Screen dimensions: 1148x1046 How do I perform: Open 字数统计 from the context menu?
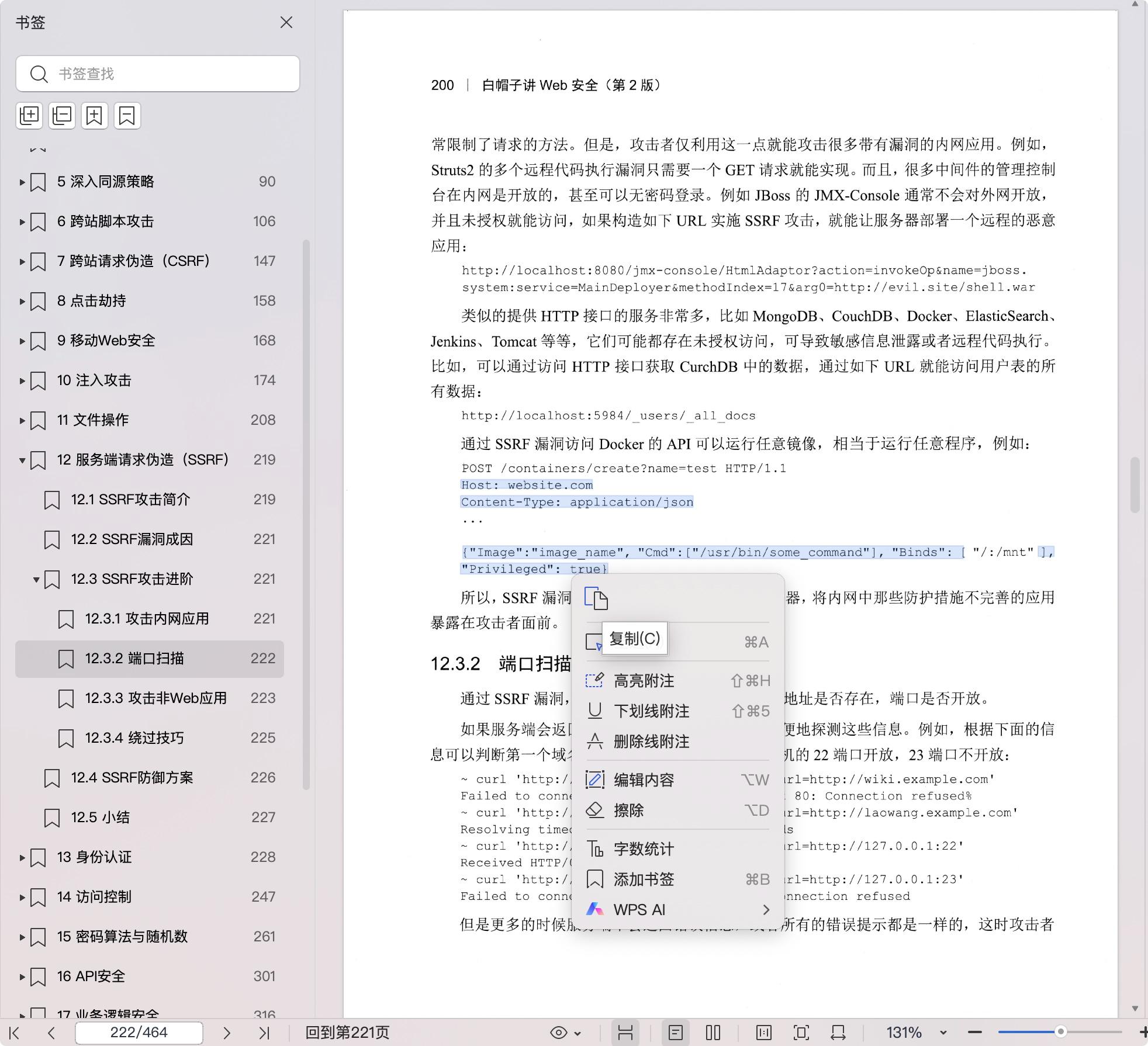pyautogui.click(x=678, y=849)
